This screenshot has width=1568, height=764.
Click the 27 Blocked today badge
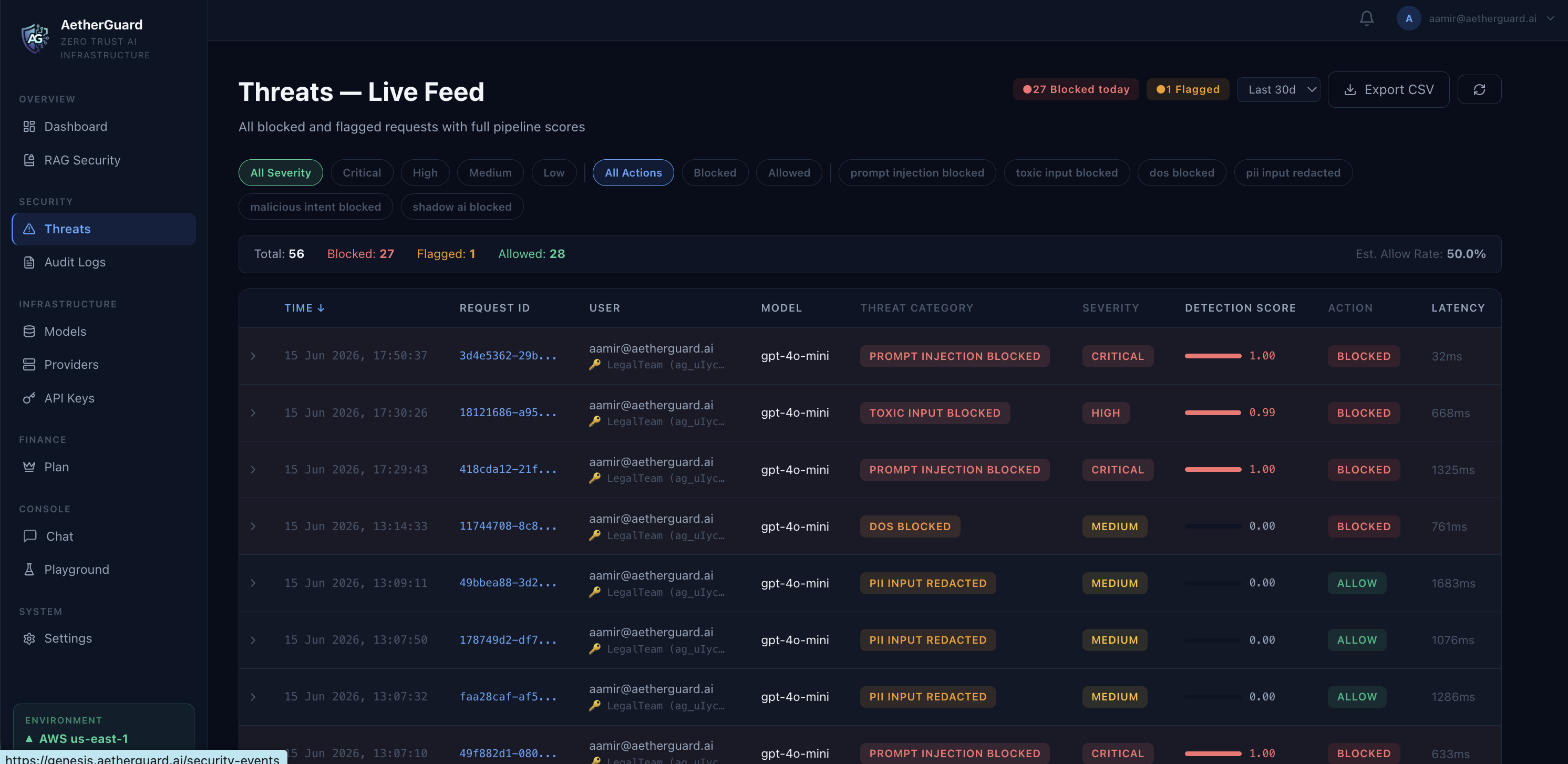point(1076,89)
